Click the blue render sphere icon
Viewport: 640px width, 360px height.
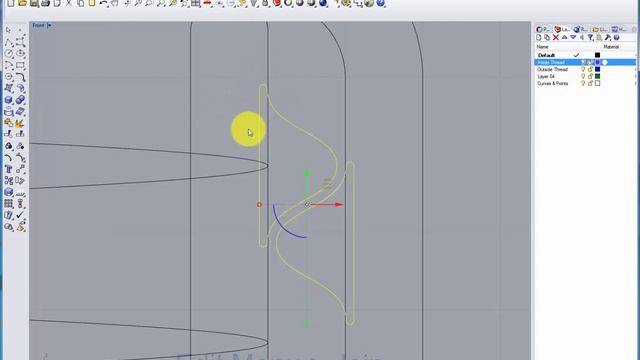click(323, 3)
